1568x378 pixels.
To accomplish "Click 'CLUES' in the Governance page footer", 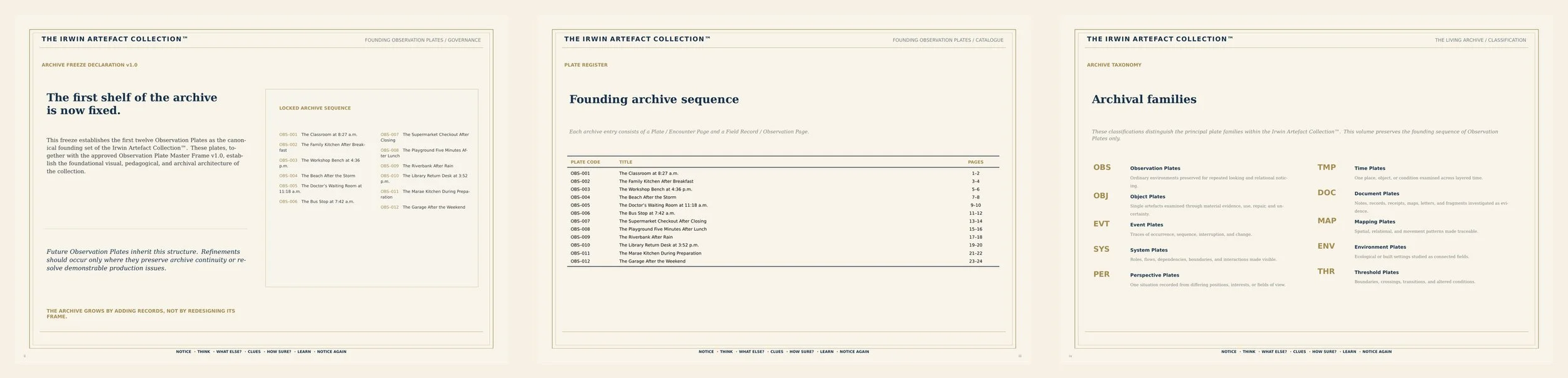I will point(254,352).
